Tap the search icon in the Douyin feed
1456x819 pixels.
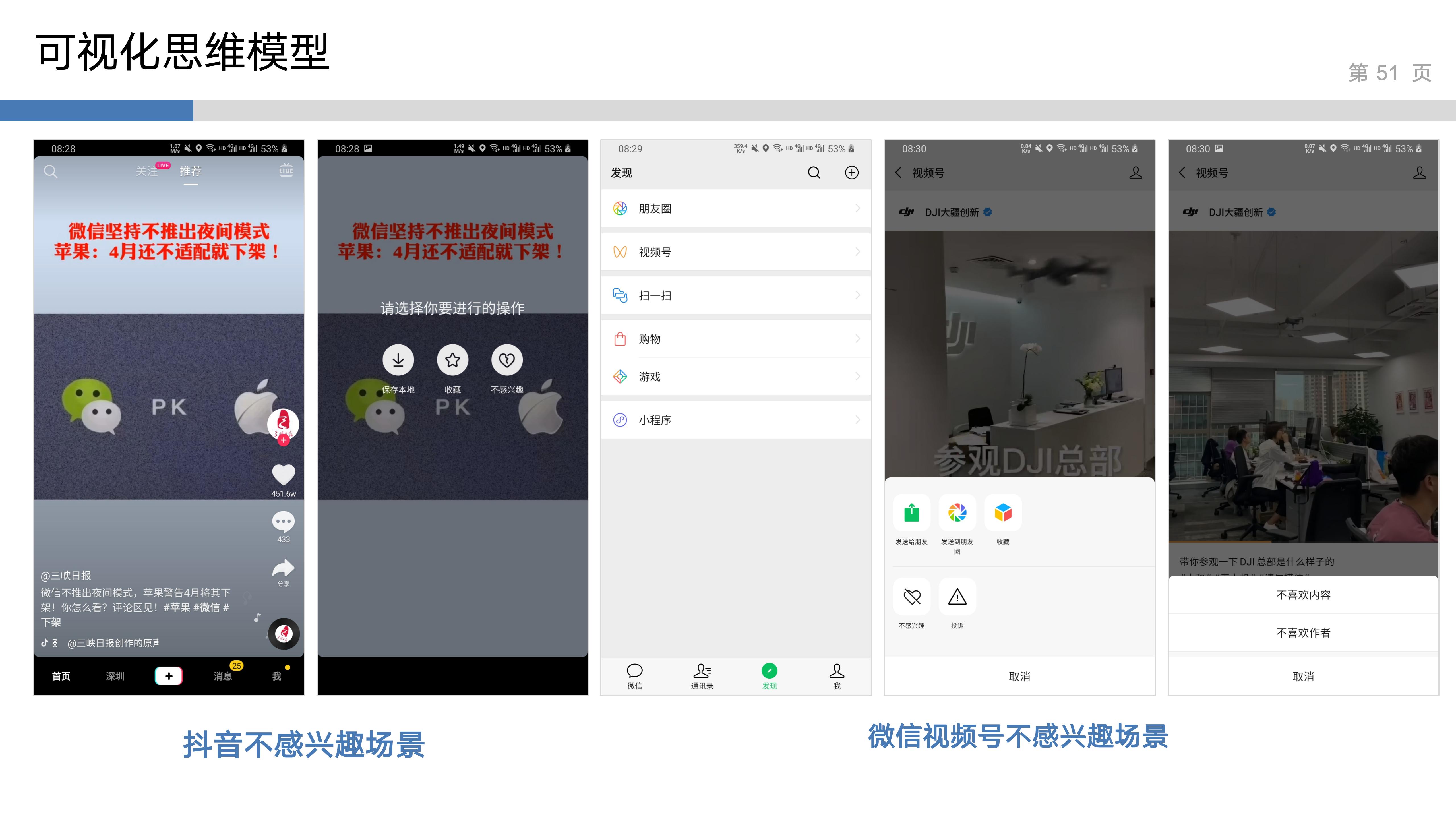point(51,171)
